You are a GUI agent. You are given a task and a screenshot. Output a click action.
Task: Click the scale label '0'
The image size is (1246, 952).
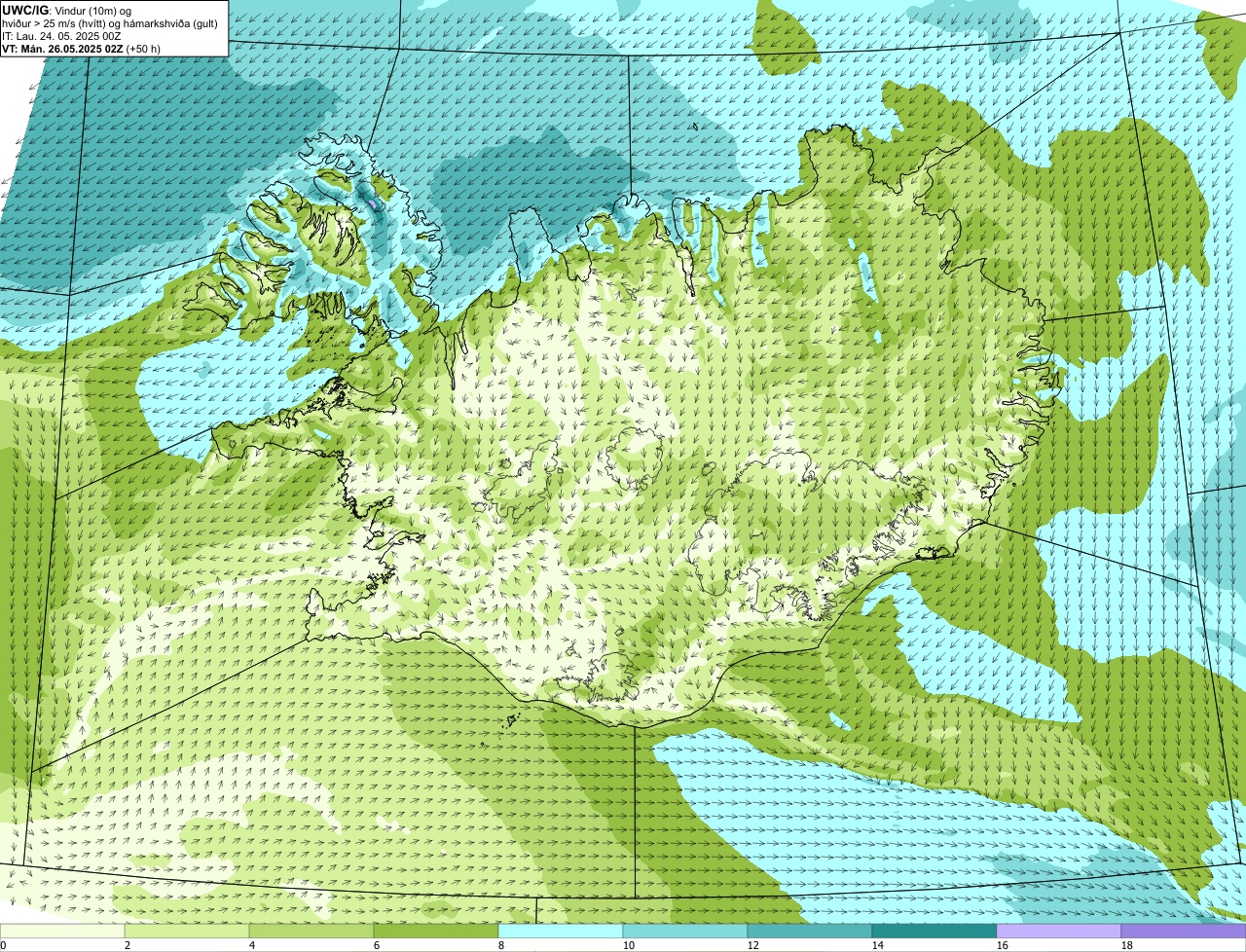click(x=3, y=945)
